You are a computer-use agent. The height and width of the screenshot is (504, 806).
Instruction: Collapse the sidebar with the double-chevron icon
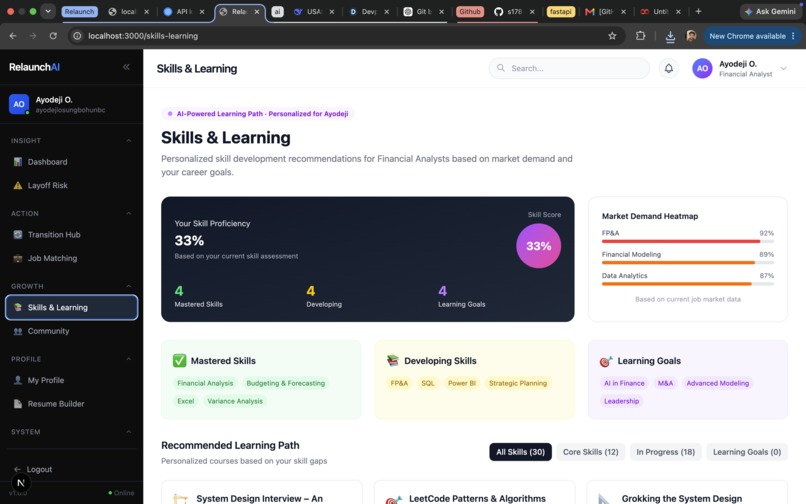[x=126, y=67]
